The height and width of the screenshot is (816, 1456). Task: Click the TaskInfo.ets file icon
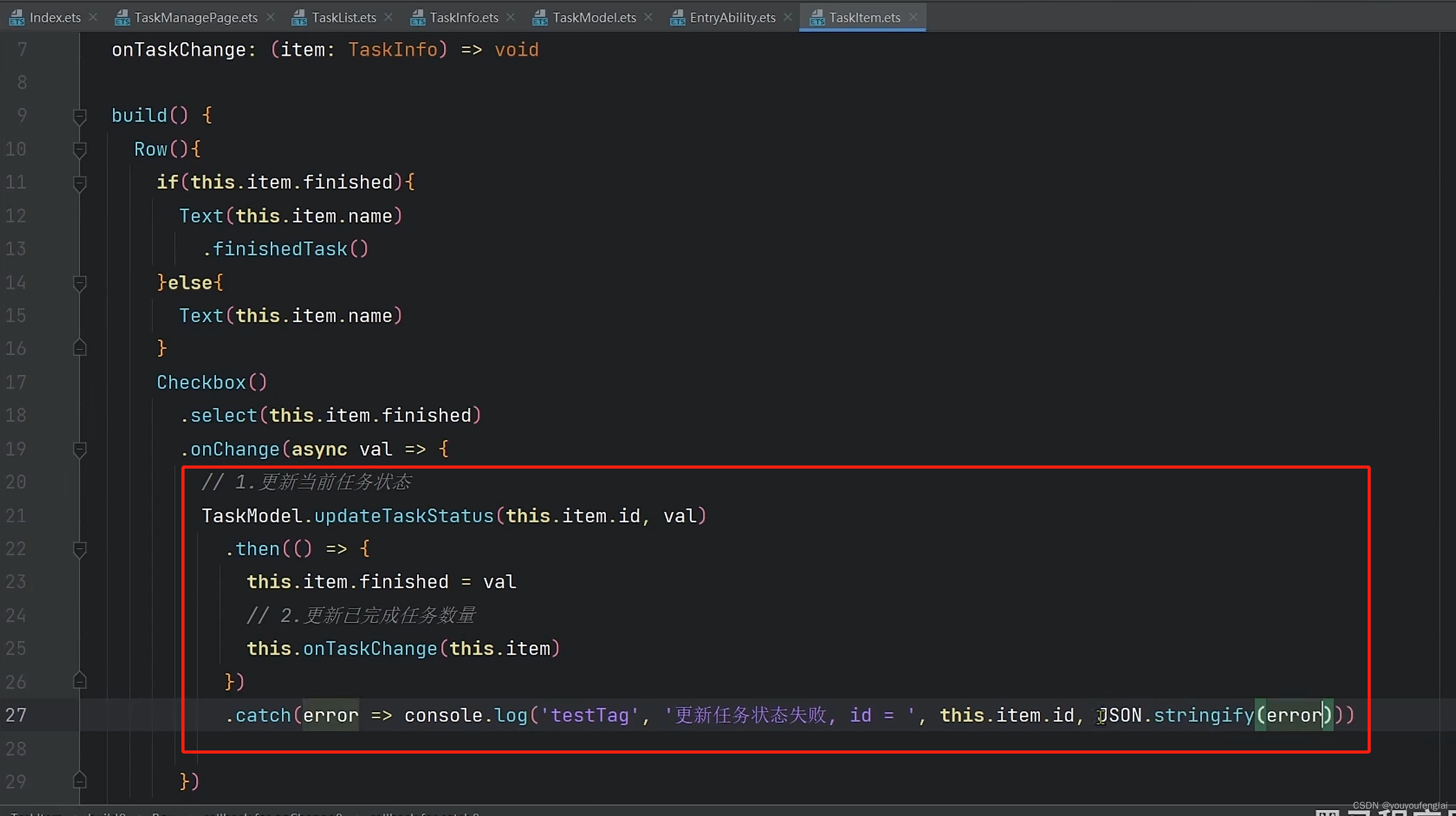coord(418,18)
